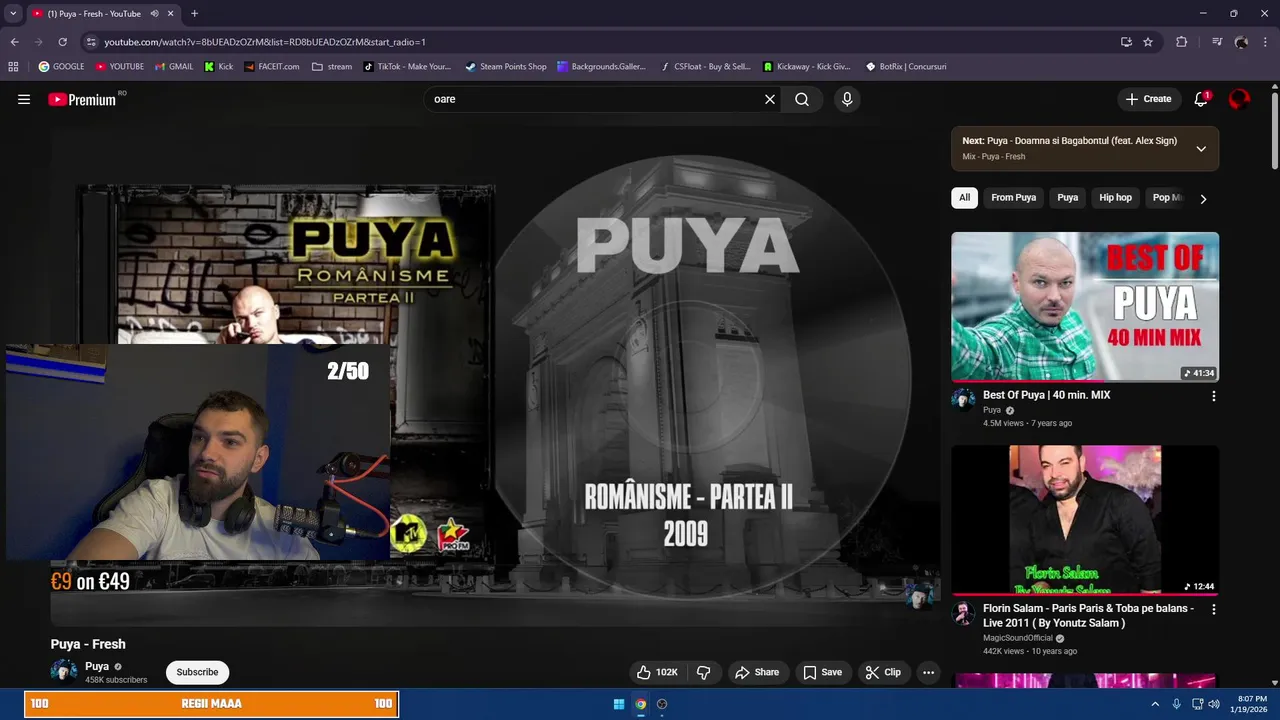The width and height of the screenshot is (1280, 720).
Task: Open the Windows Start menu
Action: pyautogui.click(x=619, y=704)
